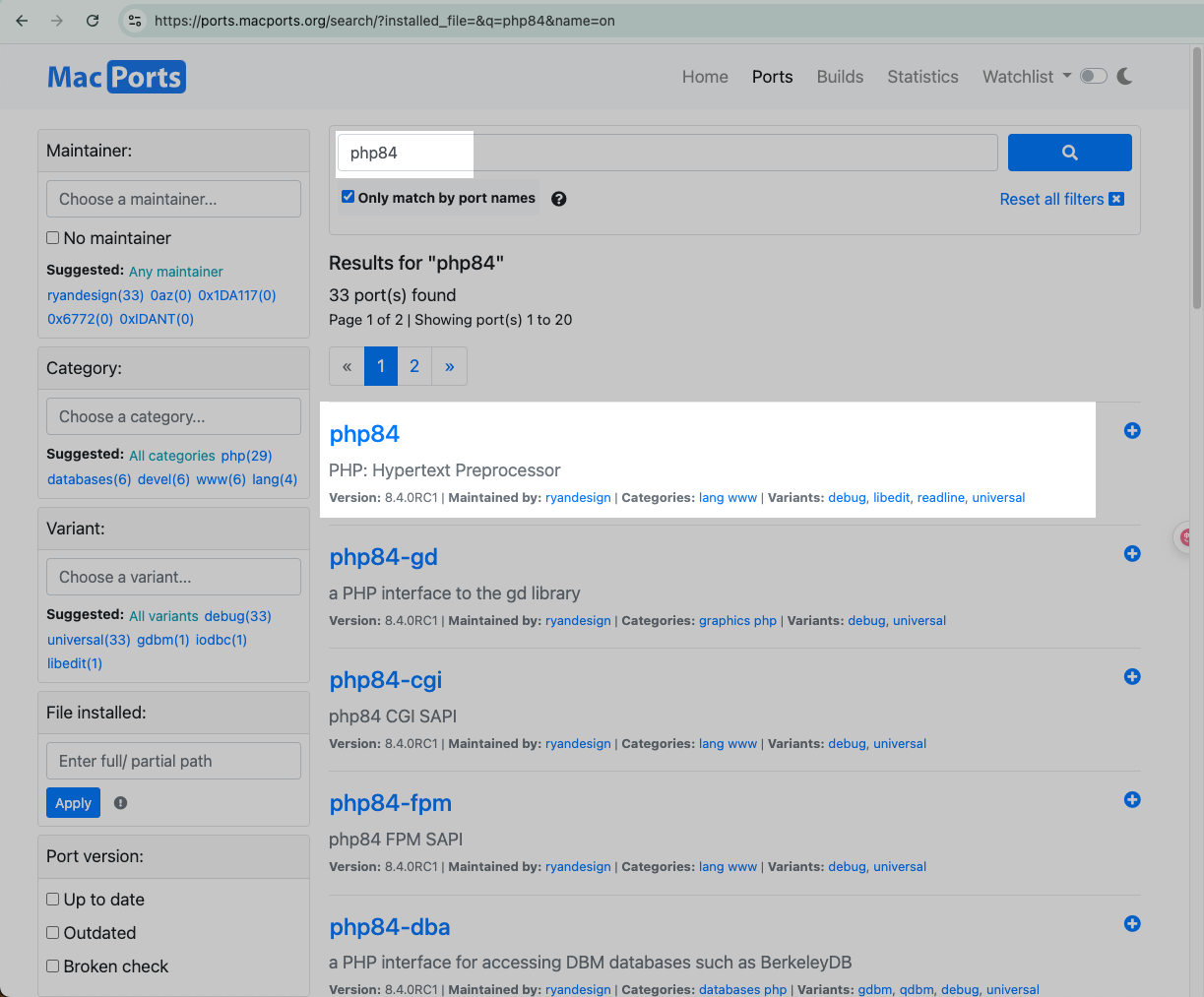The width and height of the screenshot is (1204, 997).
Task: Open the php84-gd port link
Action: click(x=383, y=557)
